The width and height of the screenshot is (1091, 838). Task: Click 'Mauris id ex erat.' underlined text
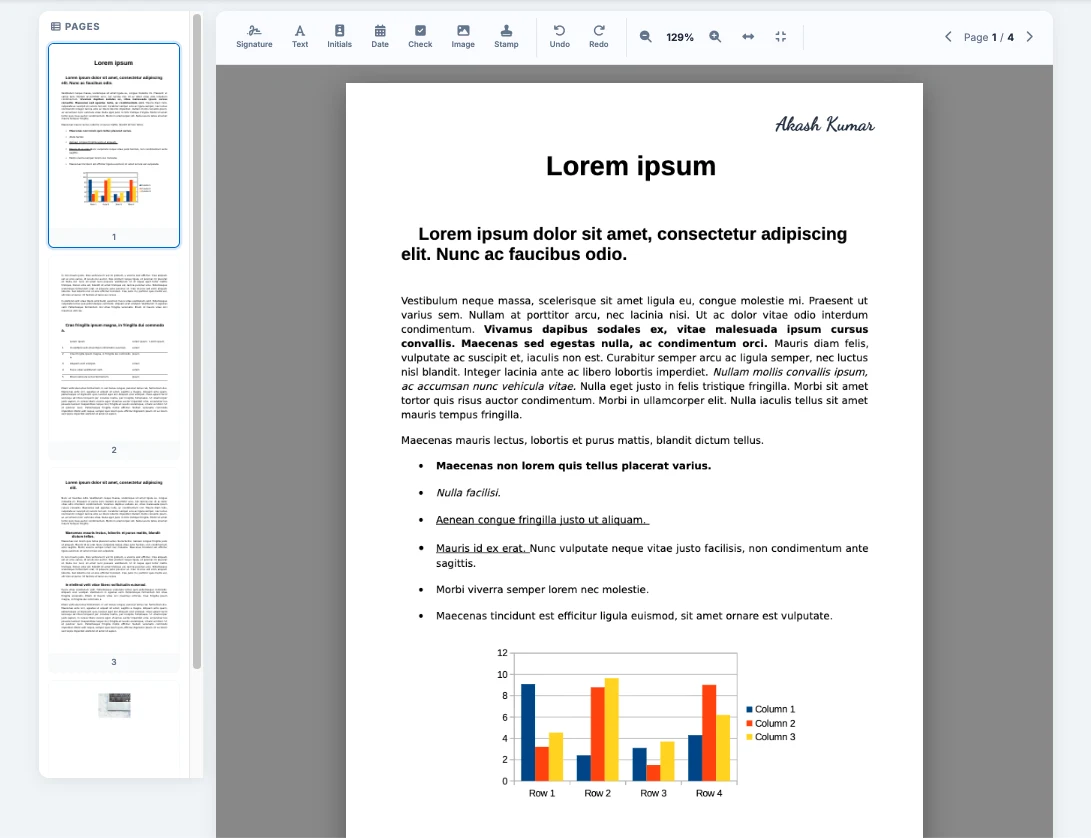[481, 548]
